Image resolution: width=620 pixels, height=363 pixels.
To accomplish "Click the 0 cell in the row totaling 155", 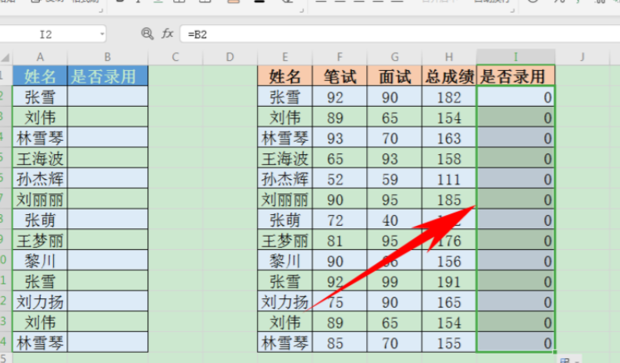I will 516,343.
